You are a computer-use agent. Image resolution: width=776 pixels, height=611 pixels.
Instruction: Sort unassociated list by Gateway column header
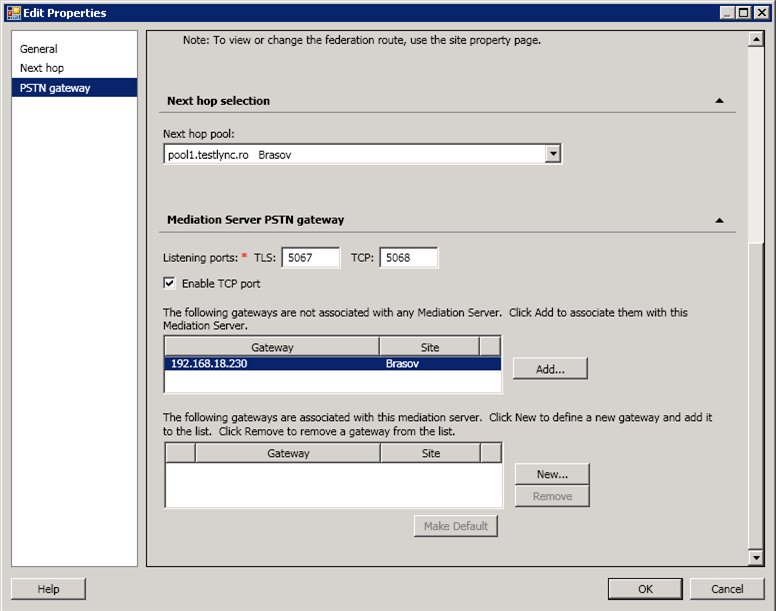click(x=272, y=347)
